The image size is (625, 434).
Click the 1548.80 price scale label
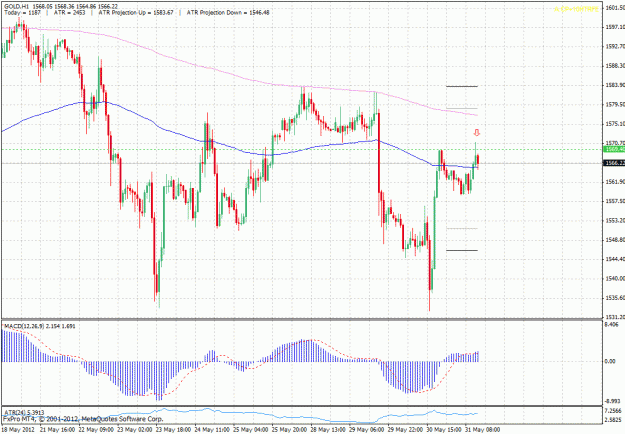click(615, 240)
